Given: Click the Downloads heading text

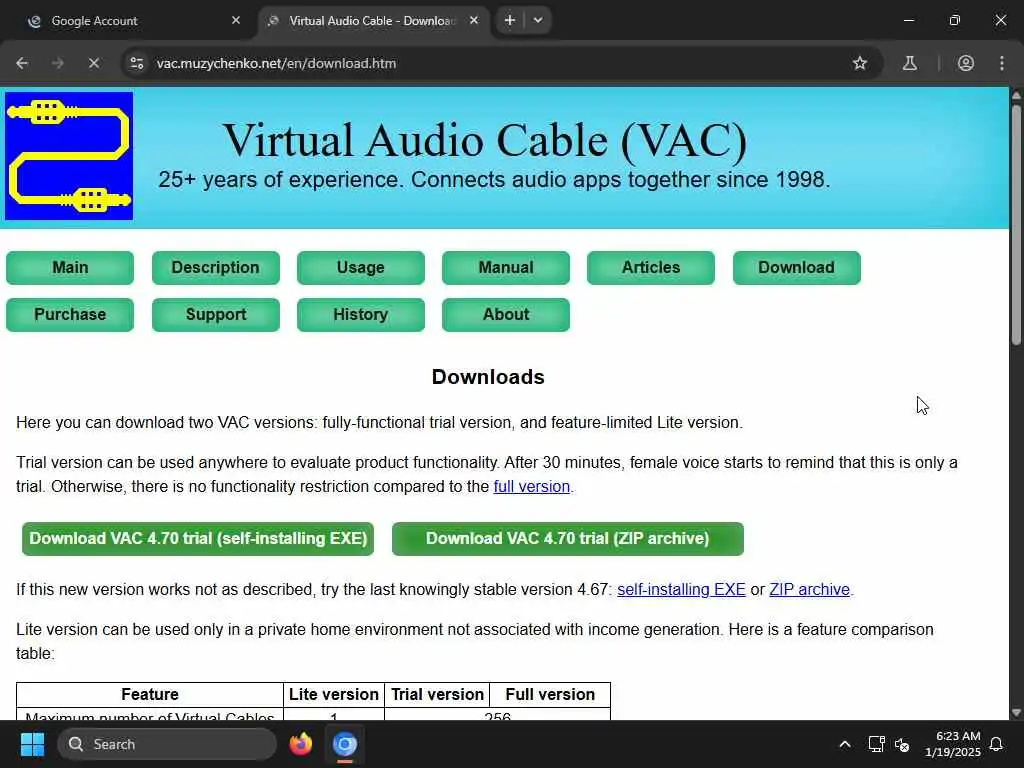Looking at the screenshot, I should click(488, 377).
